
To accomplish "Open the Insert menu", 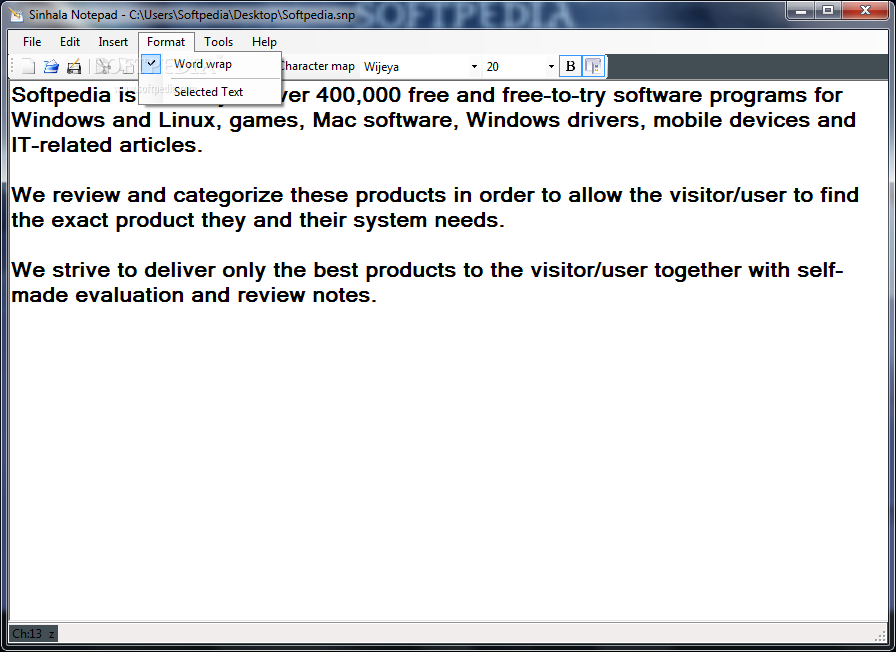I will [113, 42].
